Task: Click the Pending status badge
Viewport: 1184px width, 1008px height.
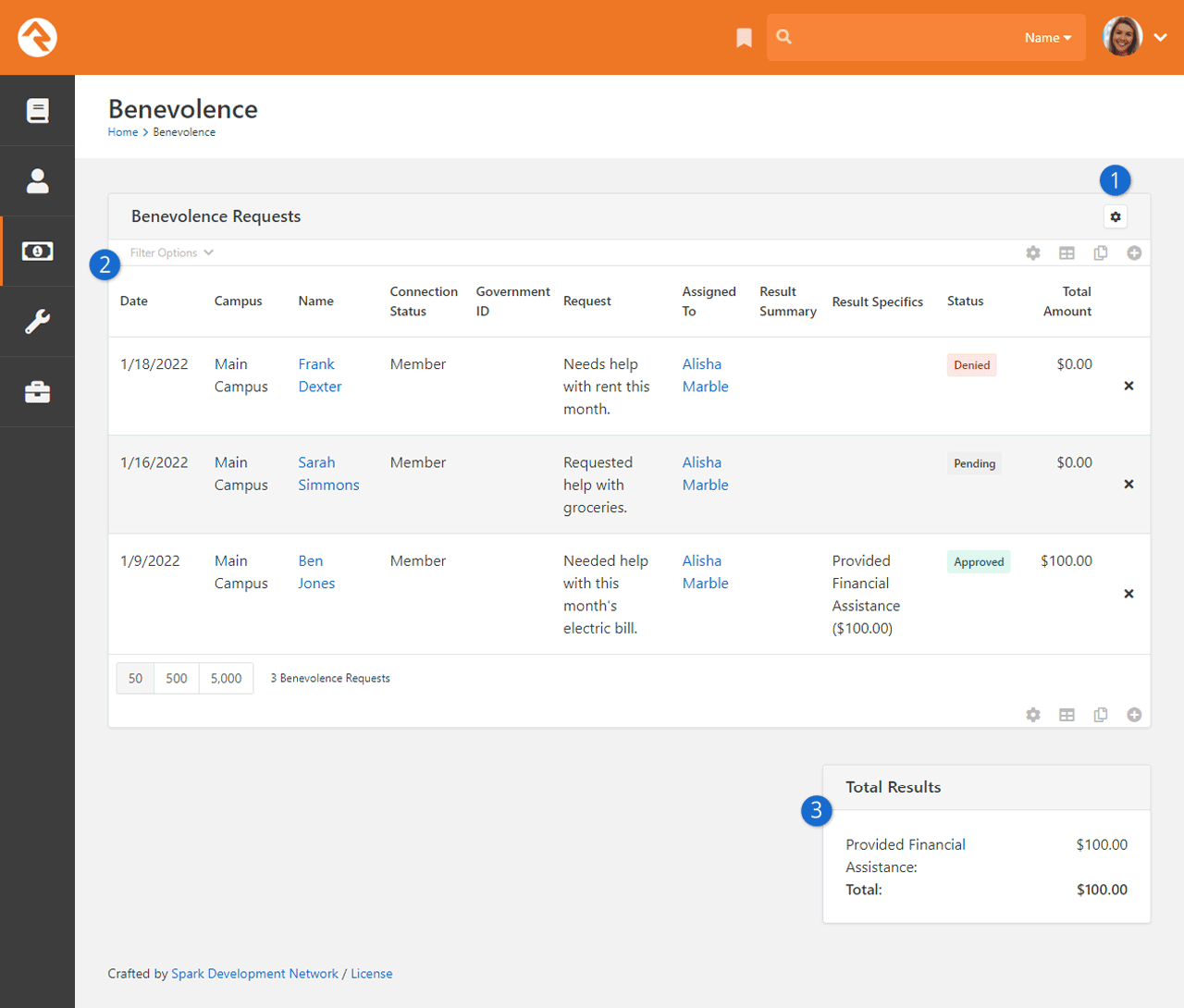Action: (975, 464)
